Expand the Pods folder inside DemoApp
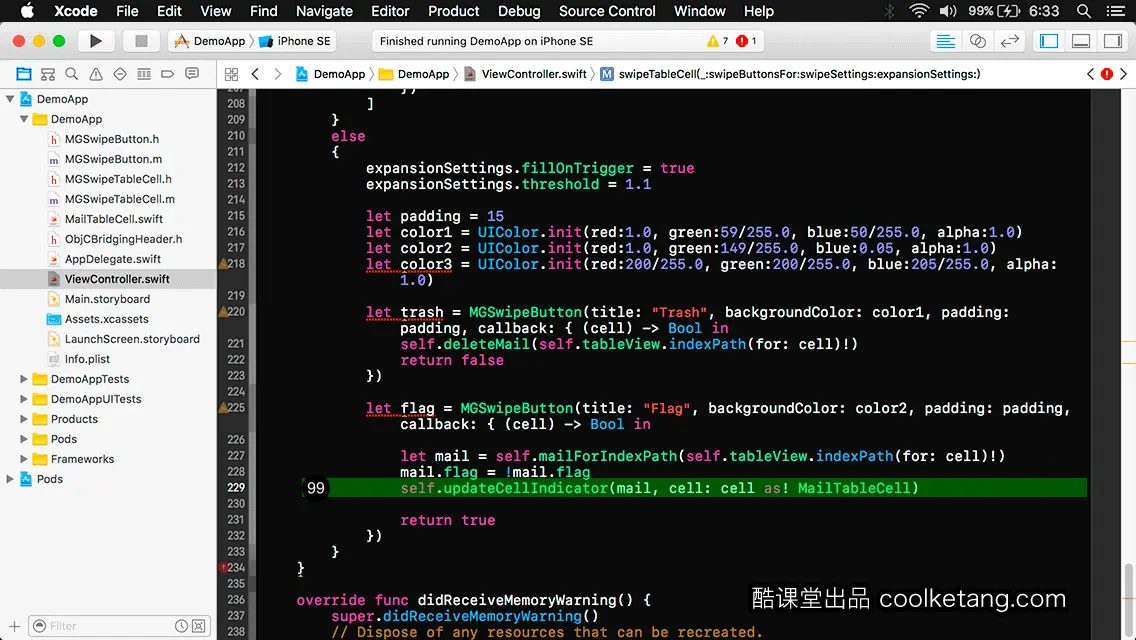The width and height of the screenshot is (1136, 640). [24, 439]
